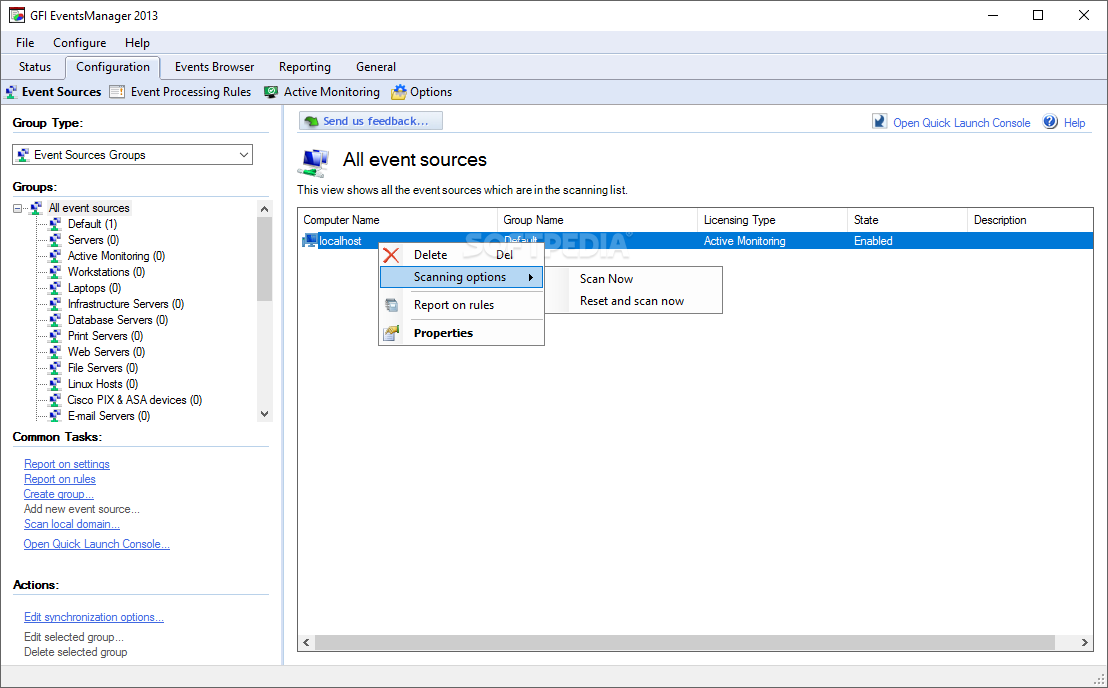Viewport: 1108px width, 688px height.
Task: Click Open Quick Launch Console link under Common Tasks
Action: (97, 544)
